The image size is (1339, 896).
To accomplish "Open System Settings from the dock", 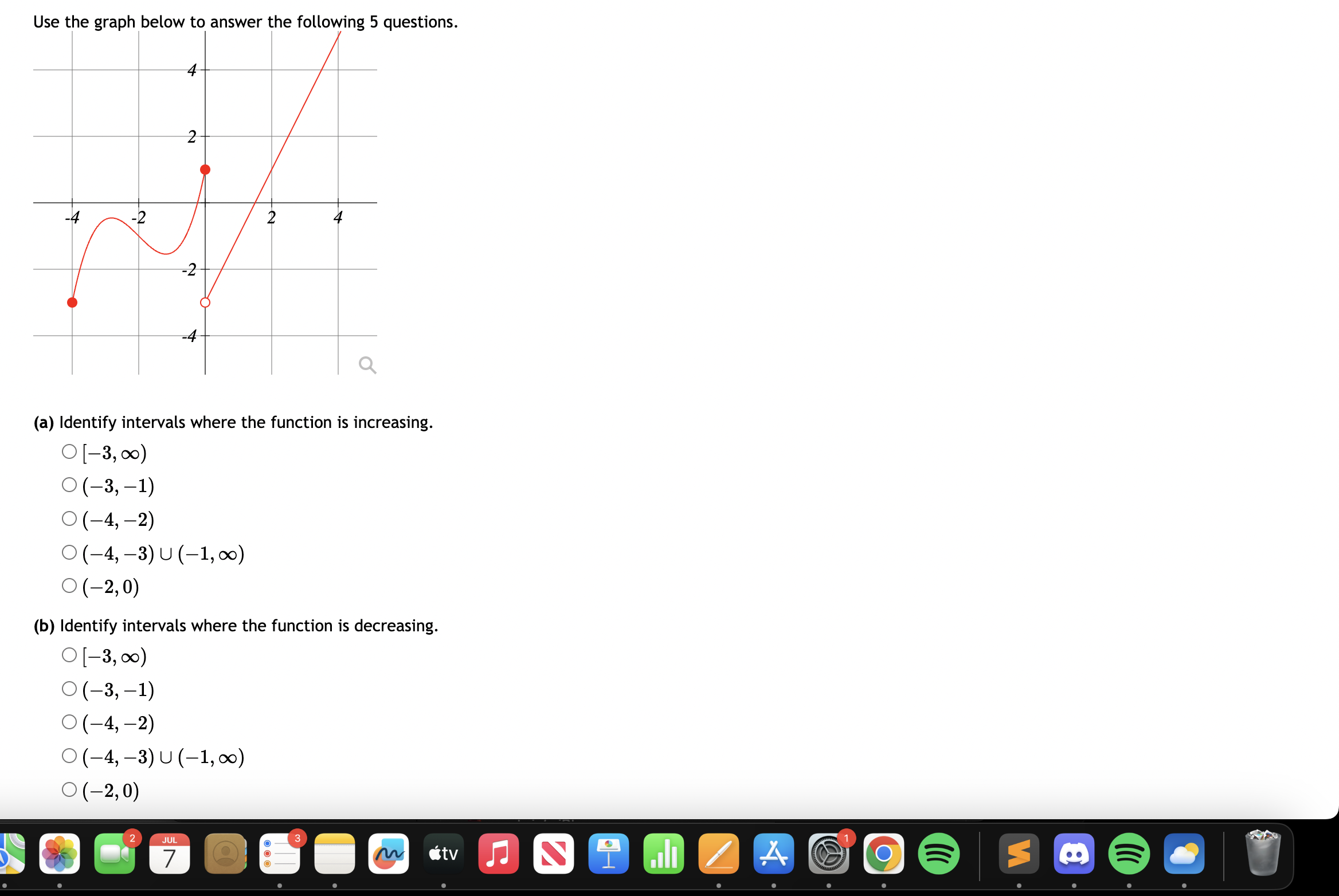I will click(x=829, y=854).
